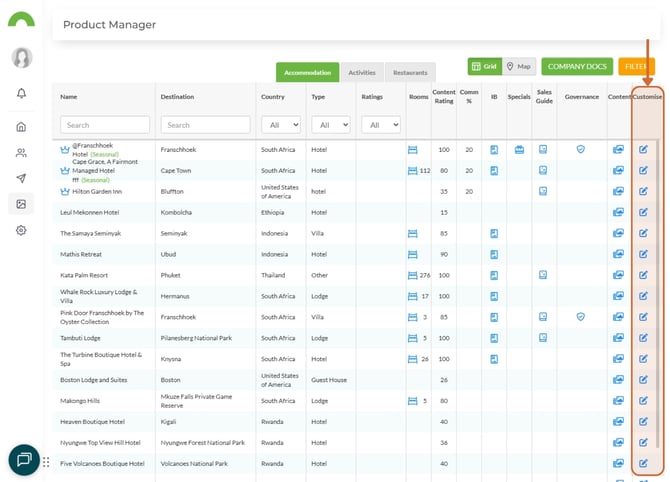This screenshot has width=670, height=482.
Task: Open Specials icon for @Franschhoek Hotel
Action: 519,150
